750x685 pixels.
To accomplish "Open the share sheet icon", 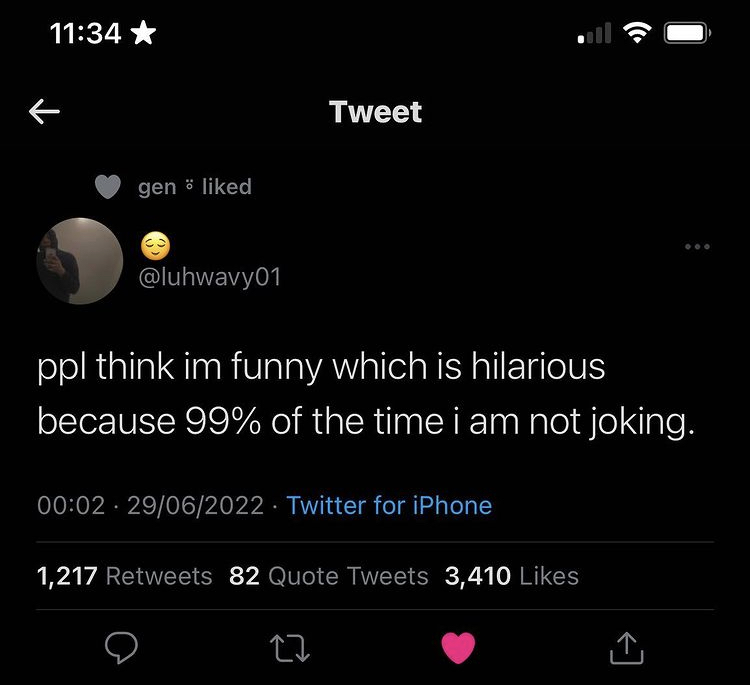I will 626,650.
